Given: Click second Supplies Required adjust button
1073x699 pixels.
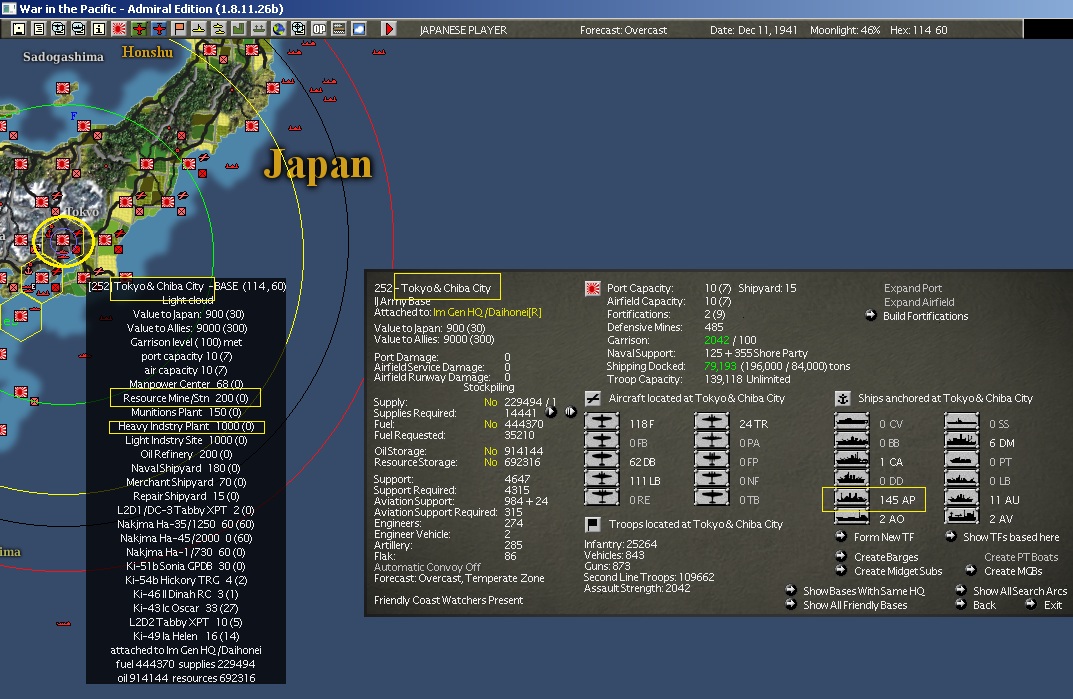Looking at the screenshot, I should coord(570,411).
